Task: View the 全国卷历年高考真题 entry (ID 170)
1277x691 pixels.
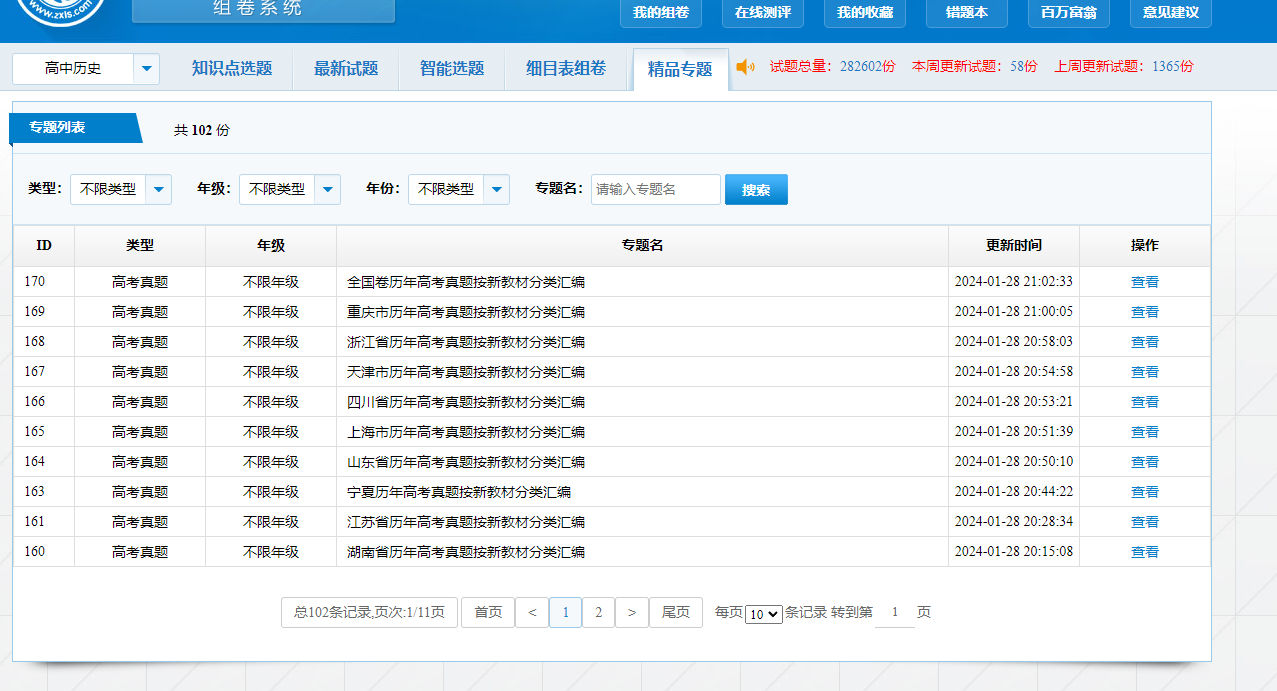Action: (1144, 282)
